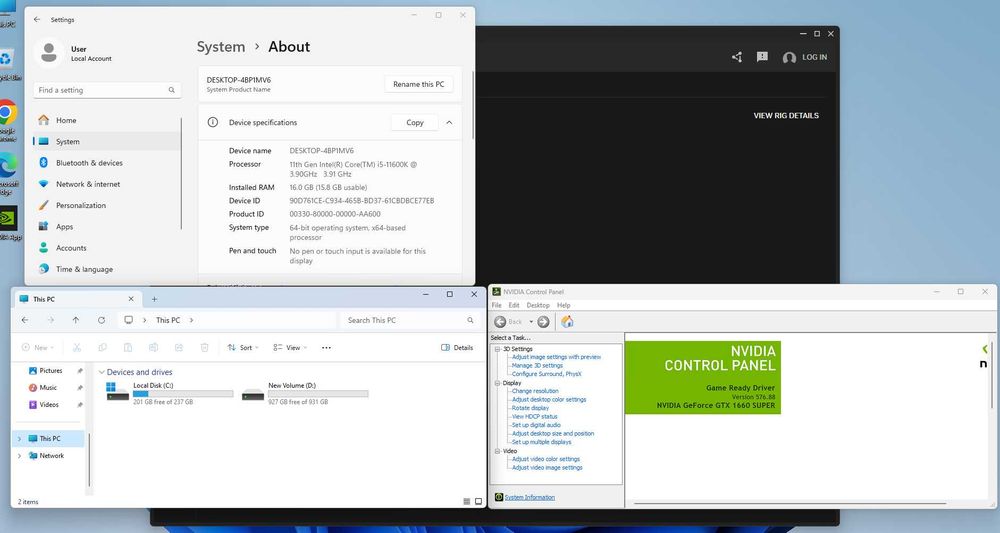Collapse 3D Settings tree node

pyautogui.click(x=497, y=349)
